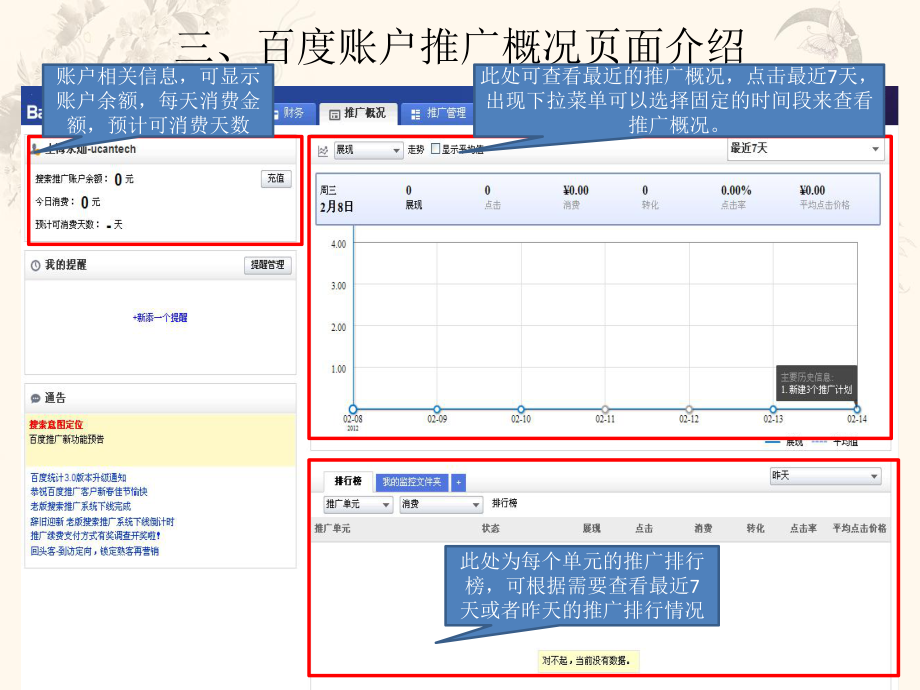
Task: Open the 昨天 dropdown in ranking panel
Action: click(x=826, y=476)
